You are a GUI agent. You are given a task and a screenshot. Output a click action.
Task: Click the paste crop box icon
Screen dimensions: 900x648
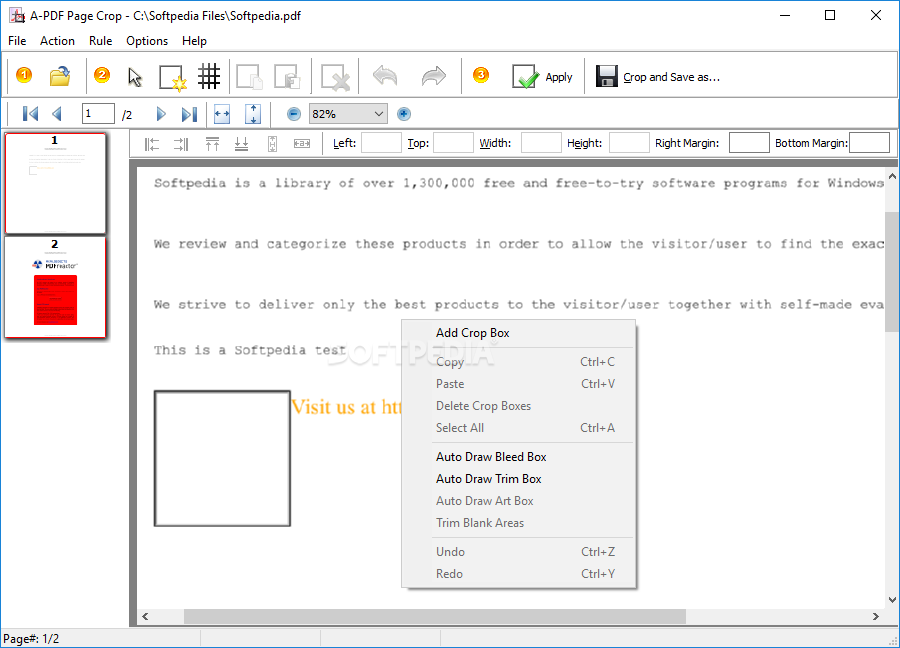coord(287,76)
